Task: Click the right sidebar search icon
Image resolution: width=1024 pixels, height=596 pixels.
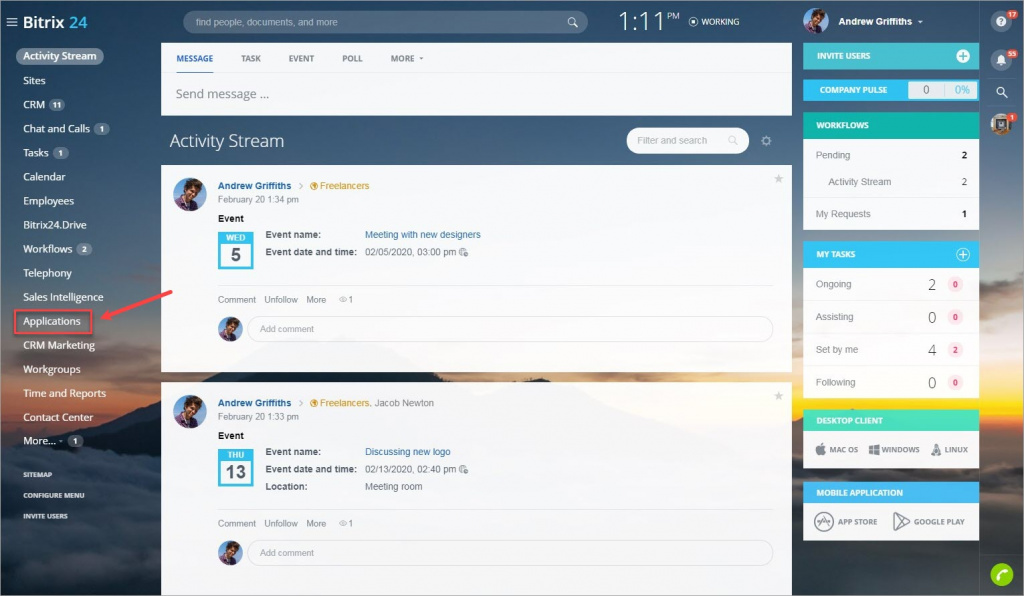Action: pyautogui.click(x=1001, y=93)
